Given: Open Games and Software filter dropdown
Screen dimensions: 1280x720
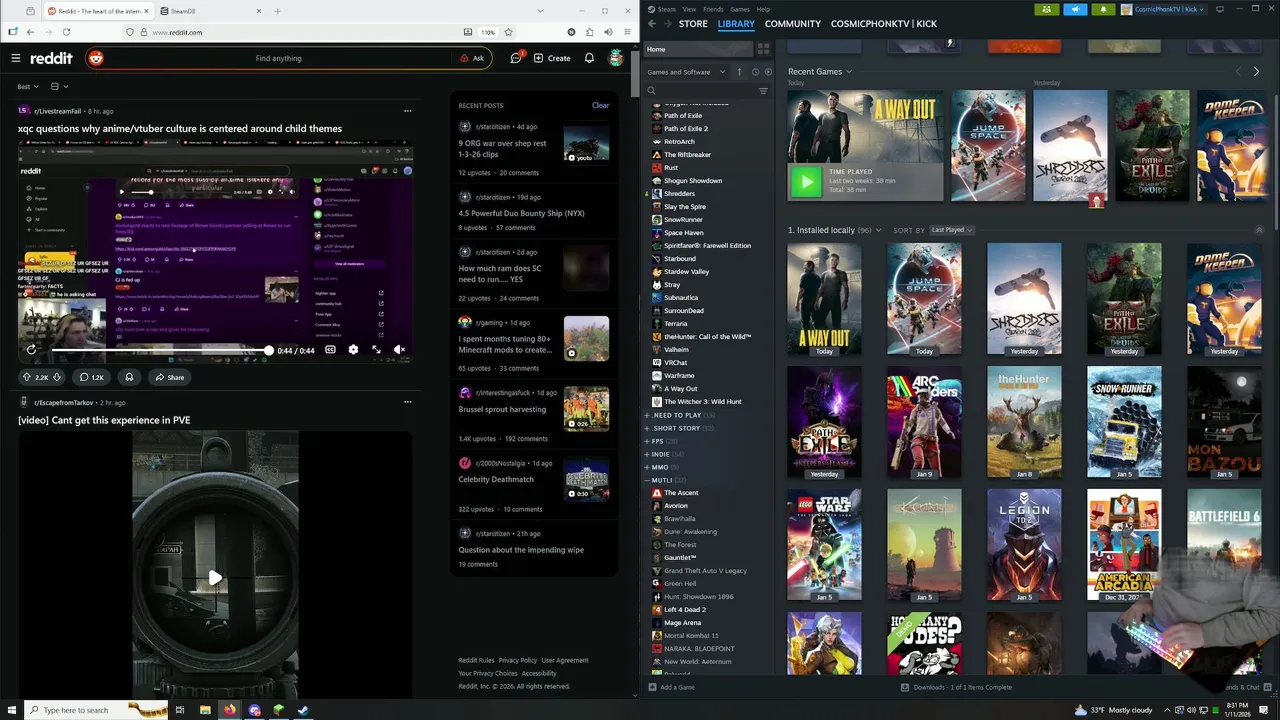Looking at the screenshot, I should [x=684, y=72].
